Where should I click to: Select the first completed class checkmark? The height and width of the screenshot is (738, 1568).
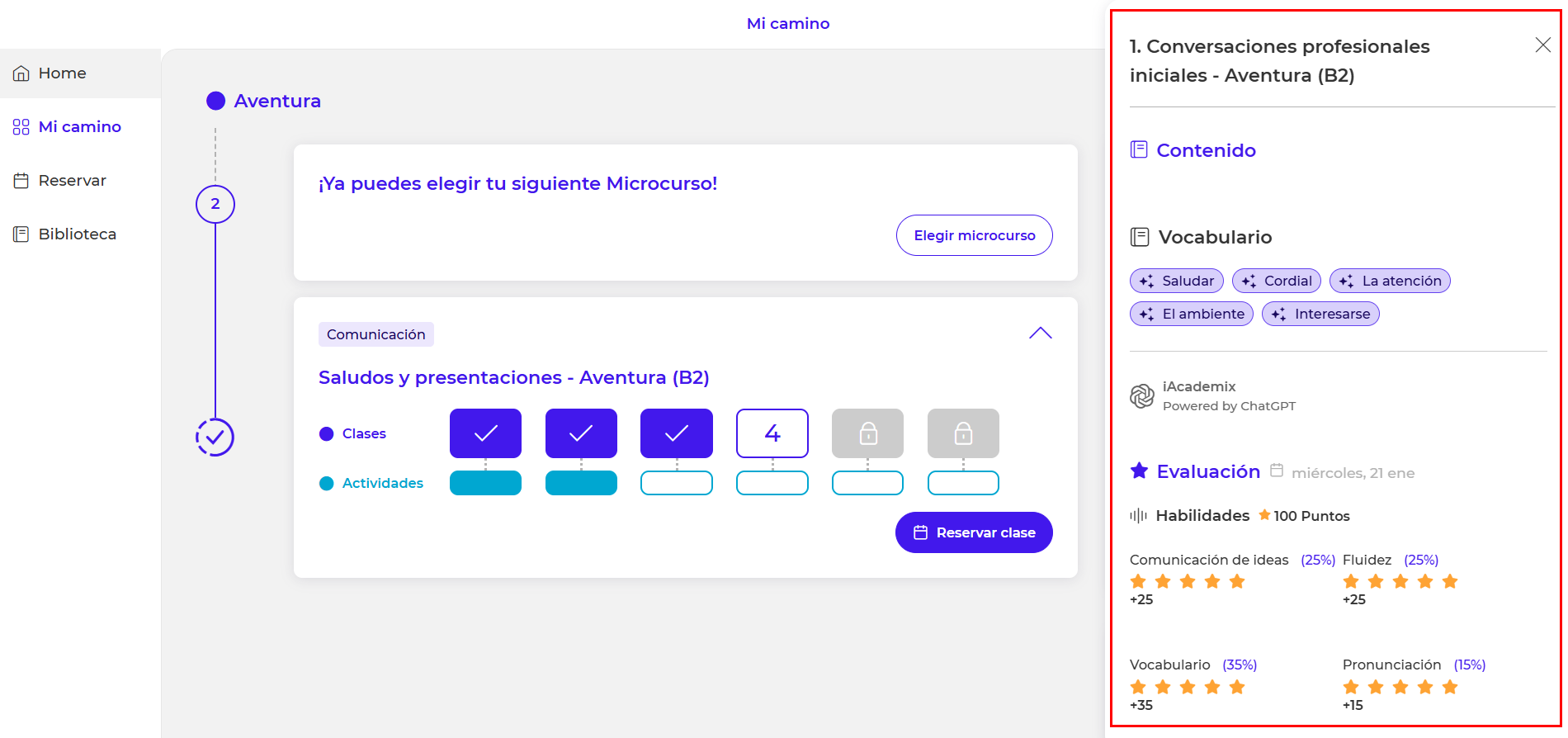tap(485, 433)
